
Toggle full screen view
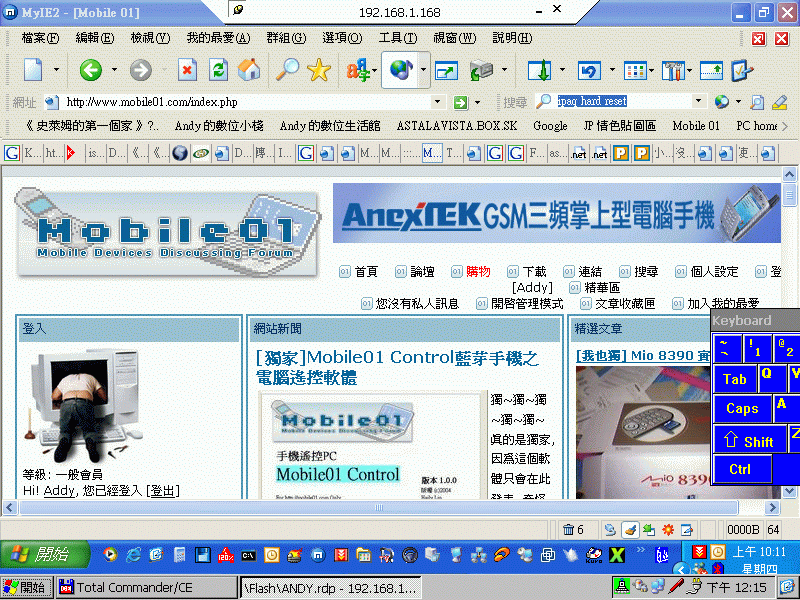click(446, 70)
